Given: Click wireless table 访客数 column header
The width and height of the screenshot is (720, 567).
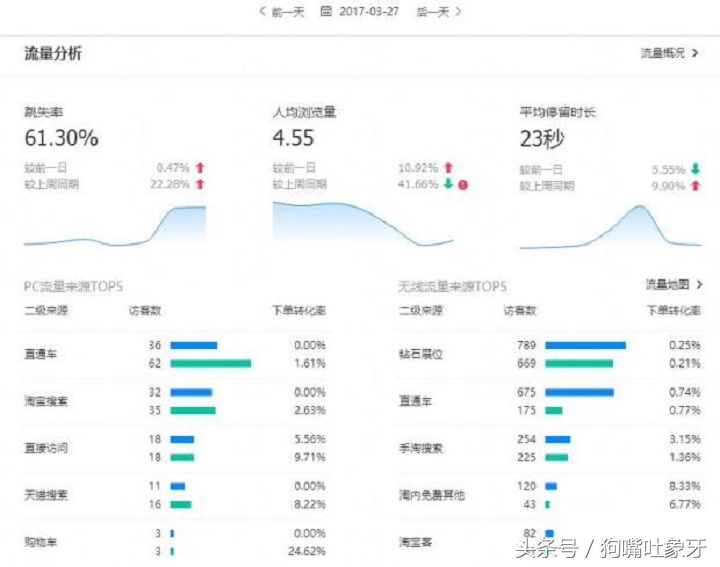Looking at the screenshot, I should coord(520,311).
